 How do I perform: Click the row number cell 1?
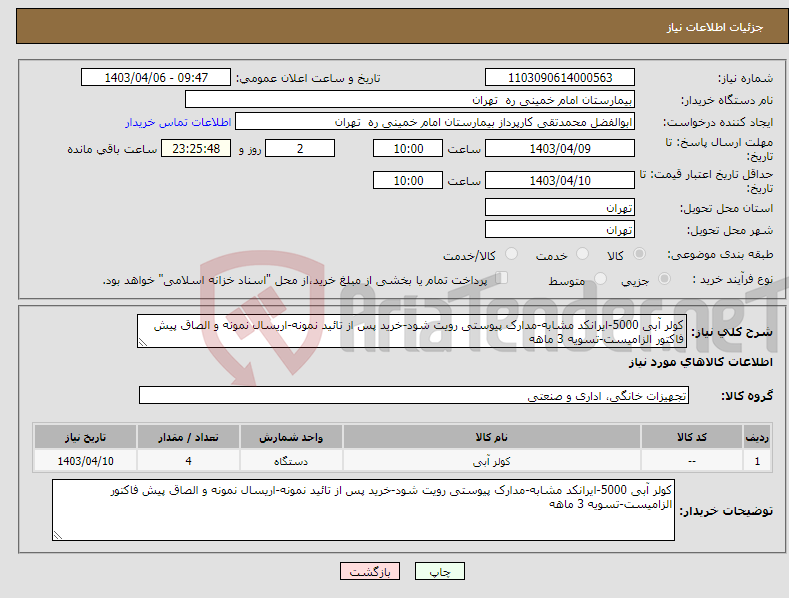tap(757, 461)
